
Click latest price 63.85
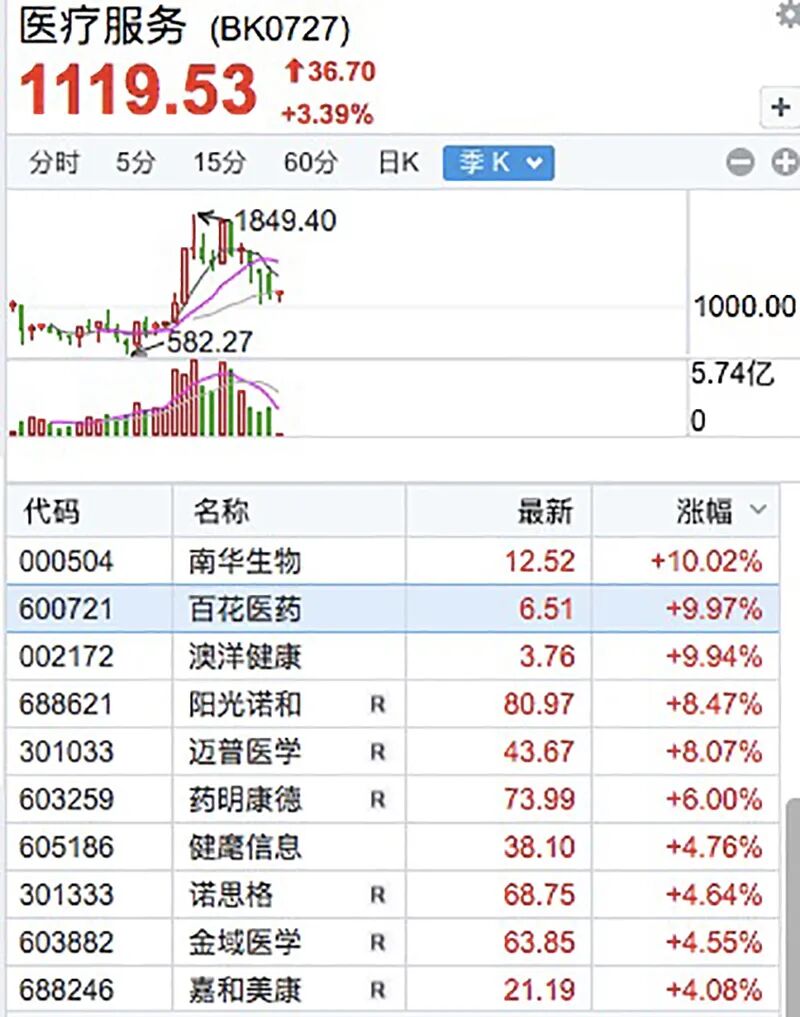539,942
